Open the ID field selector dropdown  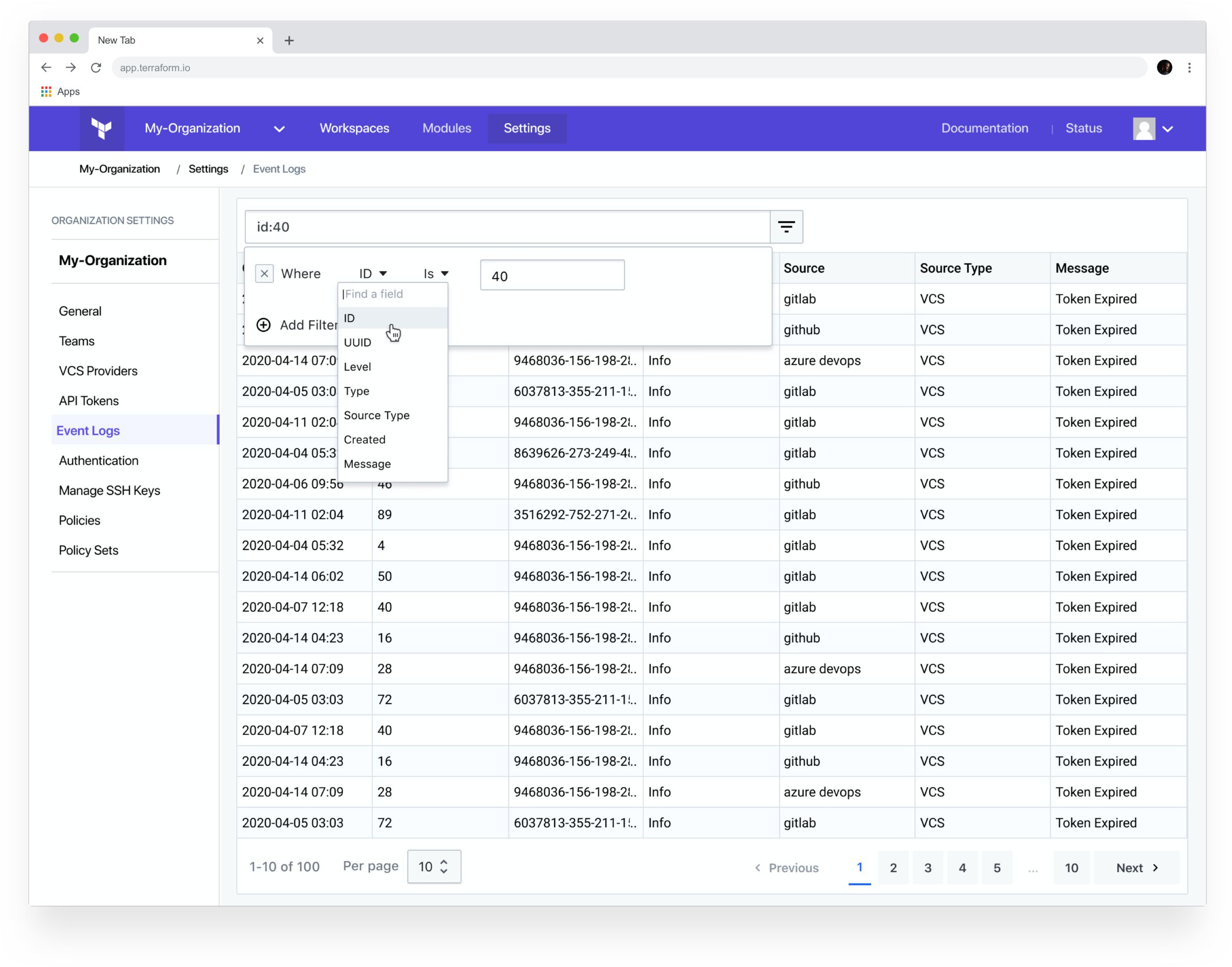(x=373, y=273)
